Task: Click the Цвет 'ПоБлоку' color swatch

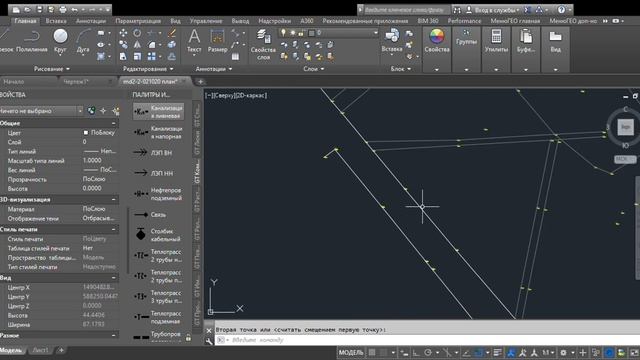Action: pyautogui.click(x=86, y=133)
